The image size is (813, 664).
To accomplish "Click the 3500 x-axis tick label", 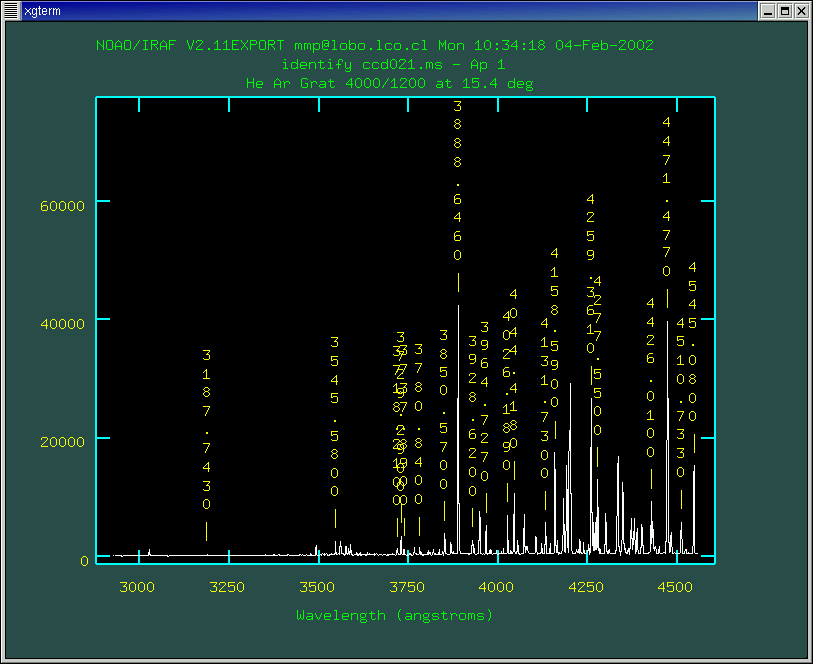I will coord(317,587).
